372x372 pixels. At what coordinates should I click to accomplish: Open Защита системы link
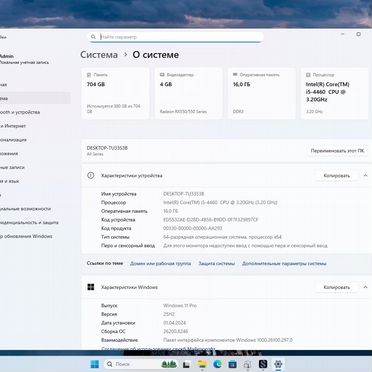click(217, 263)
